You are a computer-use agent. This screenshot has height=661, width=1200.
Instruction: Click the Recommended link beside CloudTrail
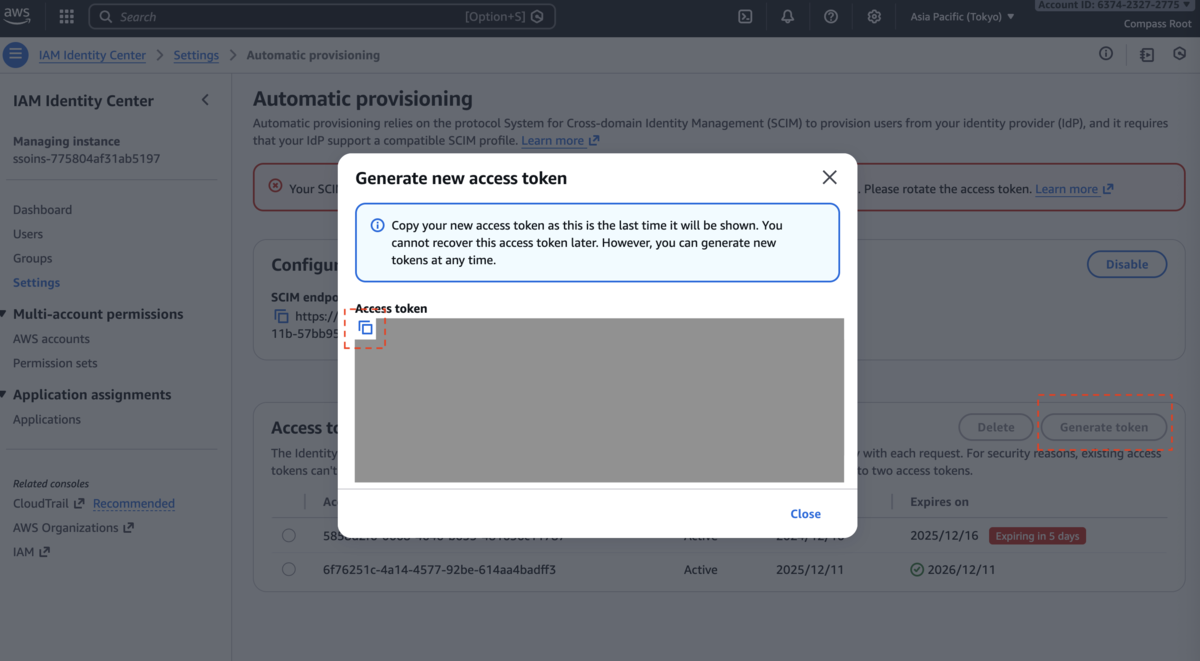click(x=134, y=503)
